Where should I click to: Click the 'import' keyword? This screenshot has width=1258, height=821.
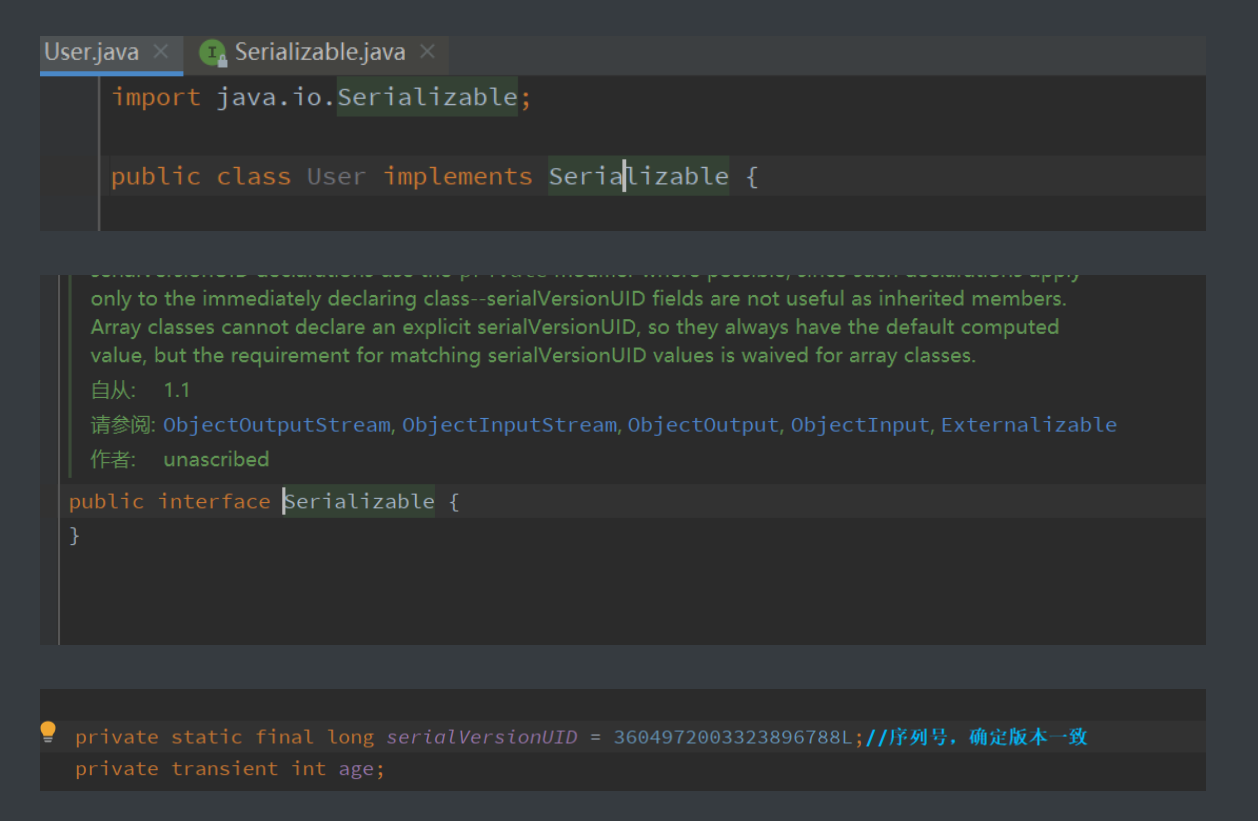click(156, 97)
